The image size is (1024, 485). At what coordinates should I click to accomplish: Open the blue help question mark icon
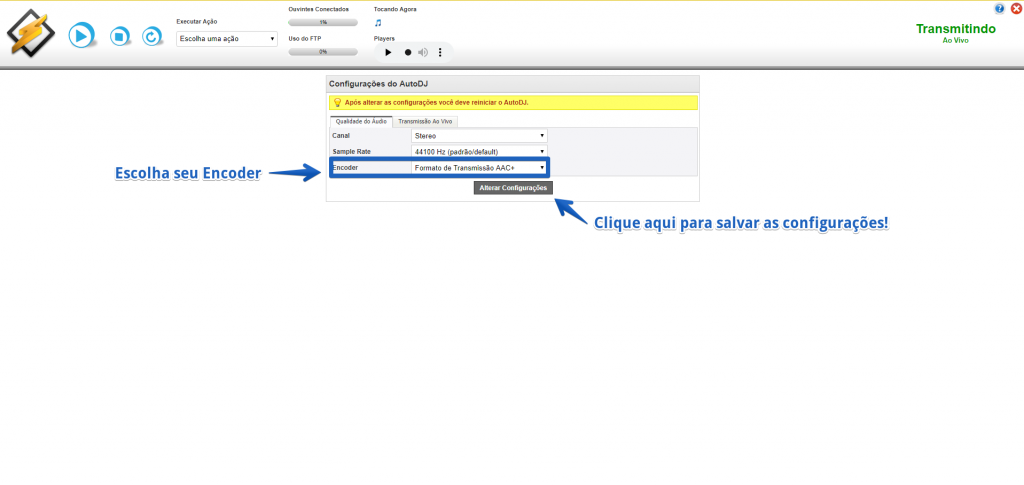pyautogui.click(x=999, y=8)
